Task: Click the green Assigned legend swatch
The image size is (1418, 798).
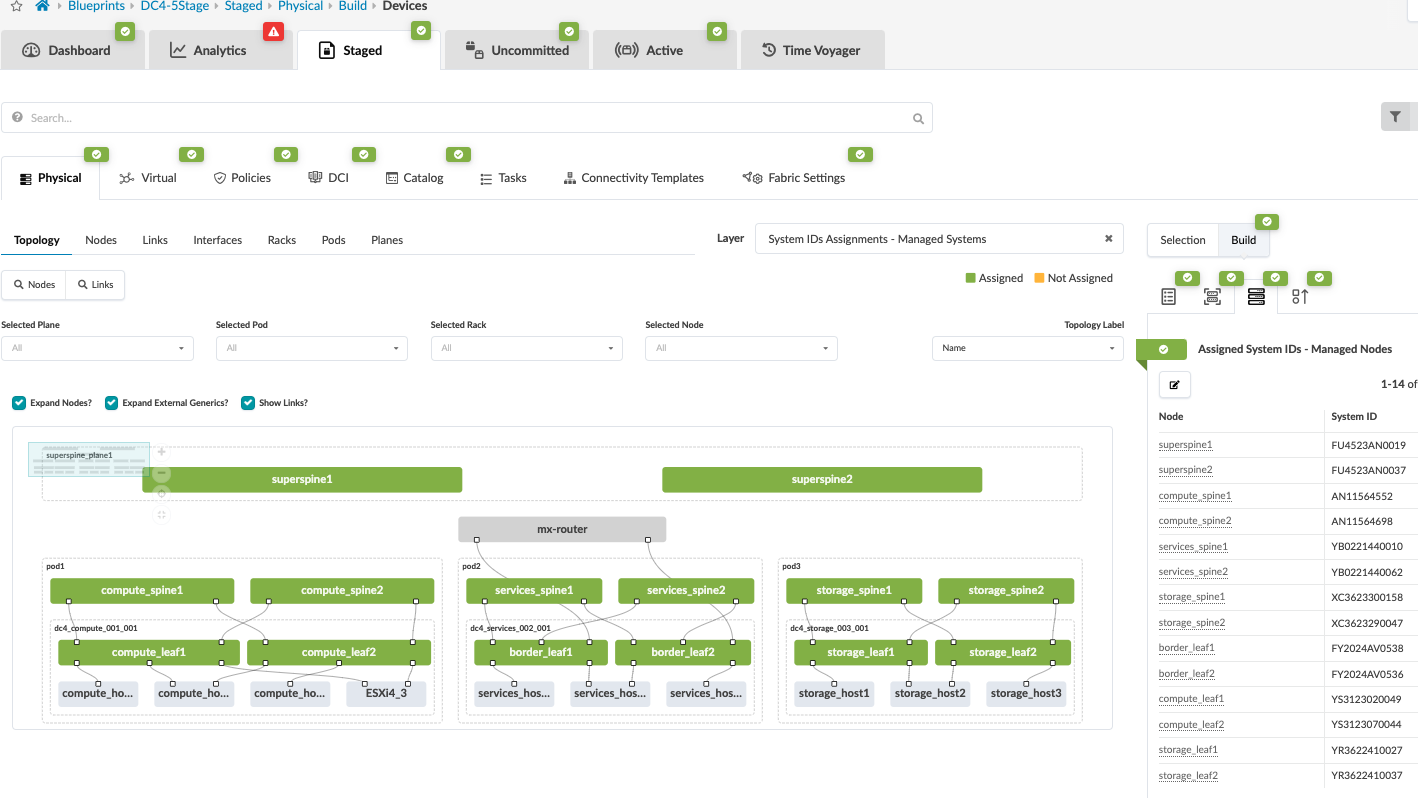Action: 970,278
